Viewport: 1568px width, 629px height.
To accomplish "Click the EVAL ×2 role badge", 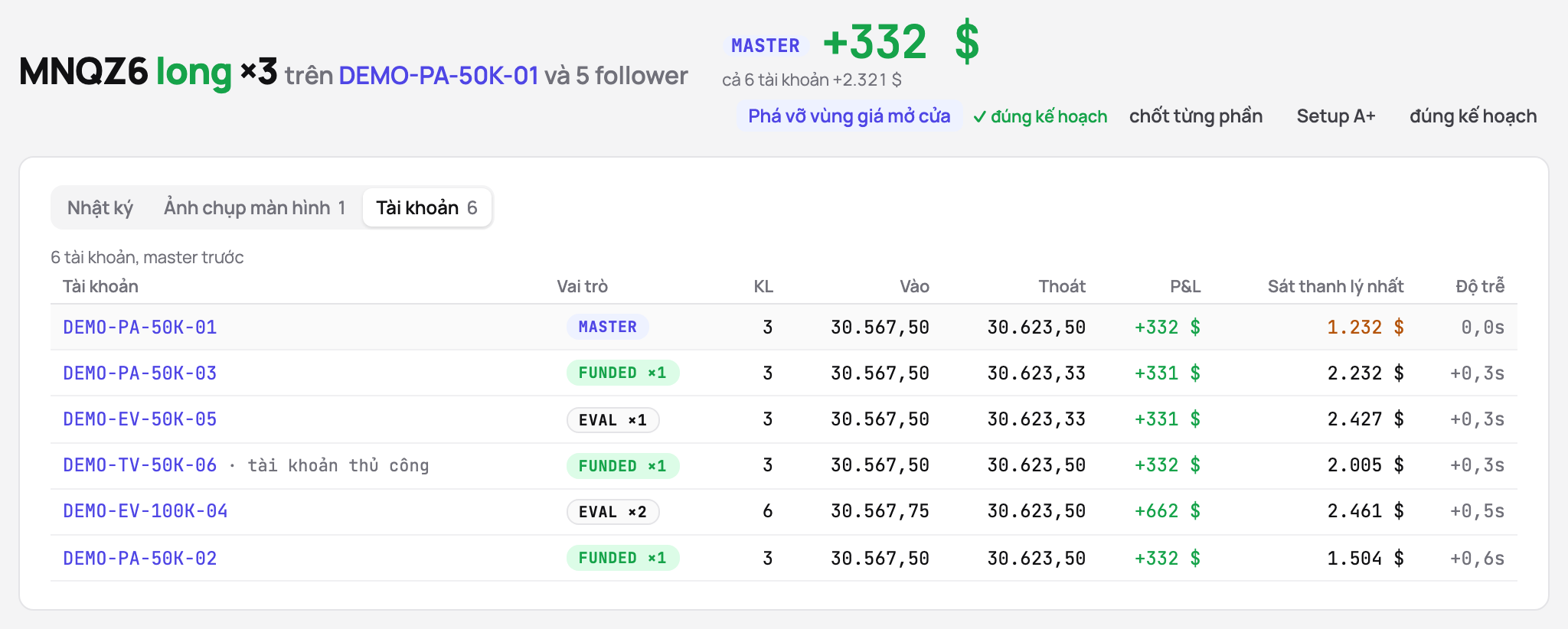I will click(x=612, y=512).
